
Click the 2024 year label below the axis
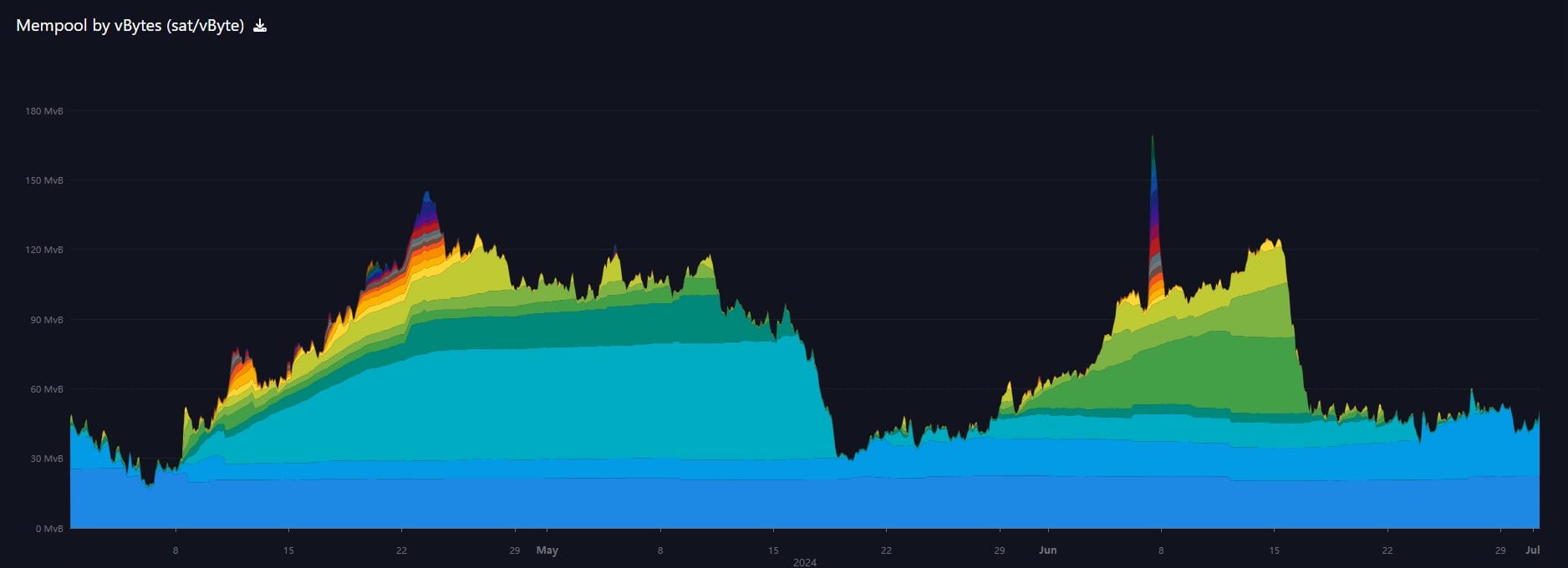[804, 562]
